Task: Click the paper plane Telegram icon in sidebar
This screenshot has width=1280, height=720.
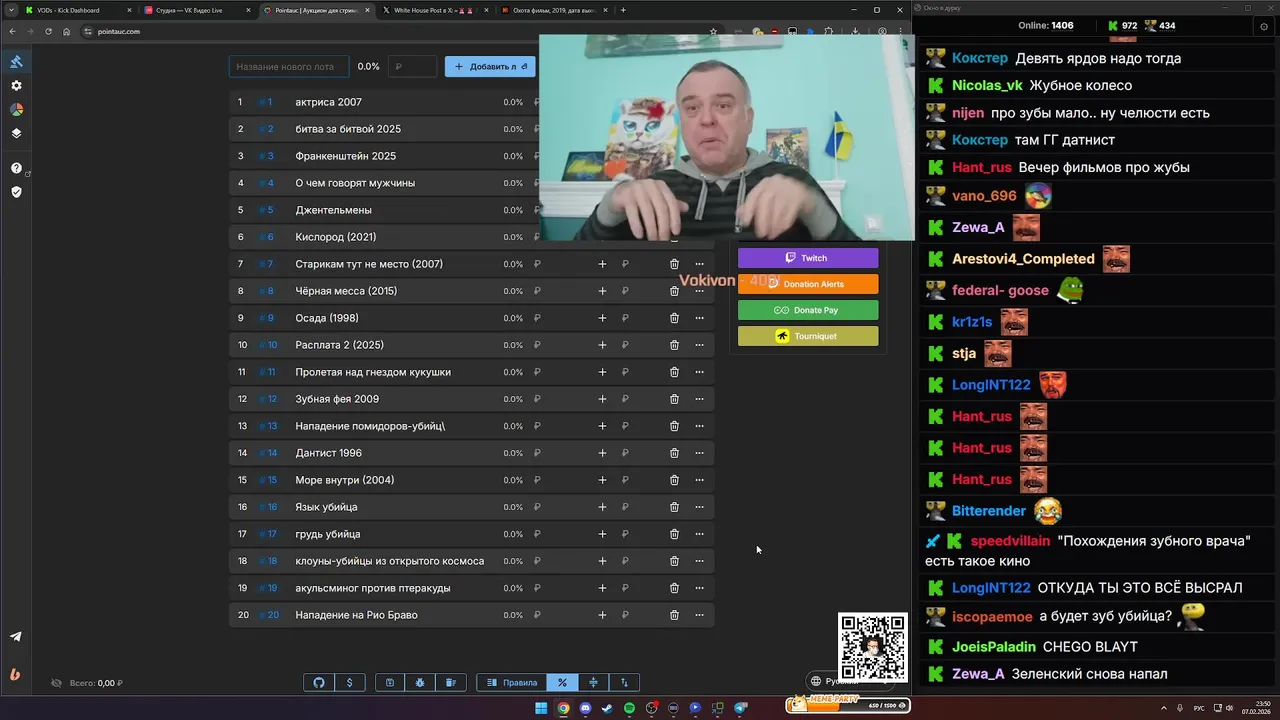Action: point(16,637)
